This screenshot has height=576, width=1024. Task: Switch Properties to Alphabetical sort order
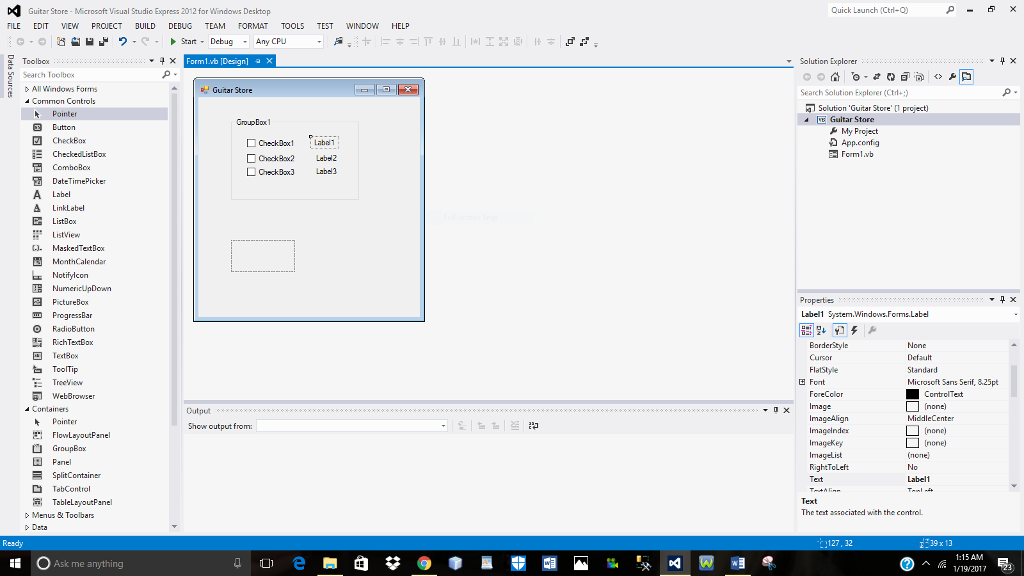pyautogui.click(x=821, y=330)
